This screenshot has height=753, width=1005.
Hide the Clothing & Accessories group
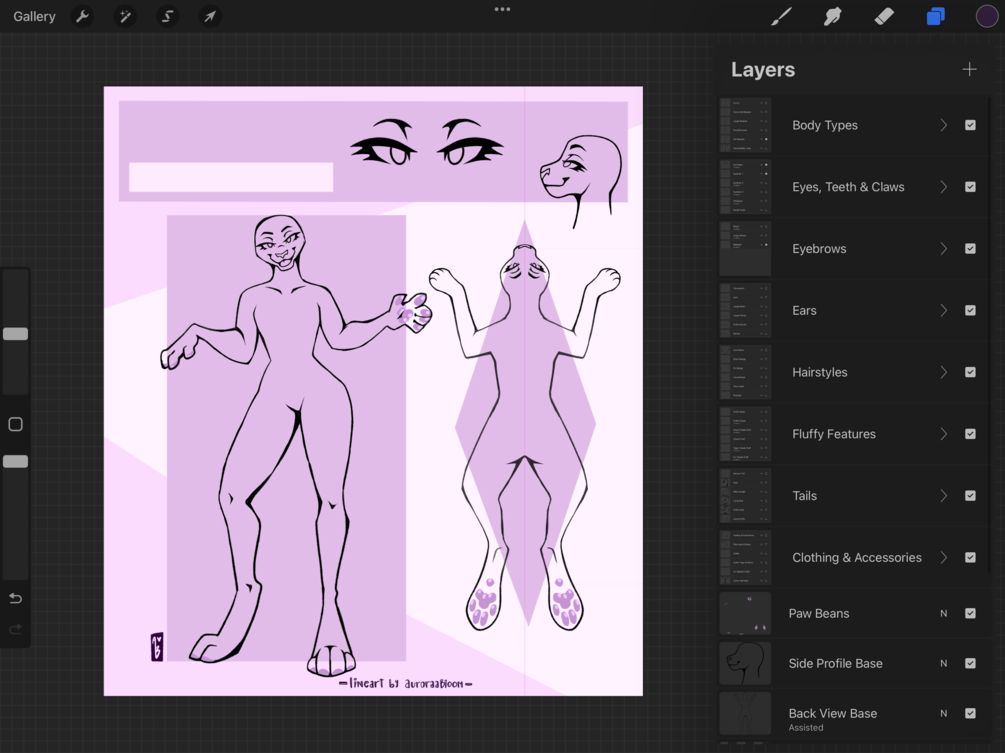coord(970,558)
